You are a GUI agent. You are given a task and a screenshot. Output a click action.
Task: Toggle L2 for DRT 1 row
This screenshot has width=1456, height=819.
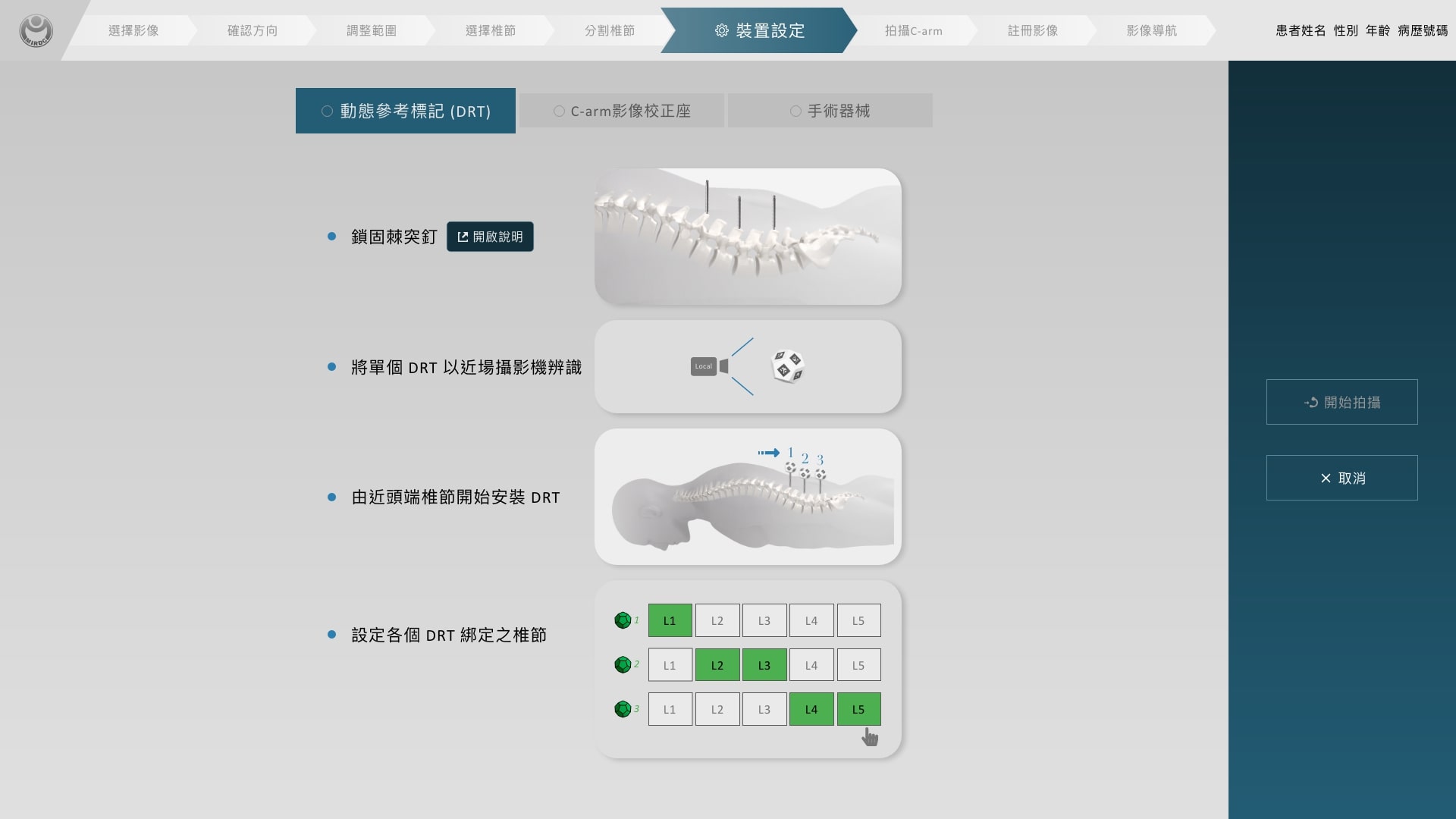717,620
